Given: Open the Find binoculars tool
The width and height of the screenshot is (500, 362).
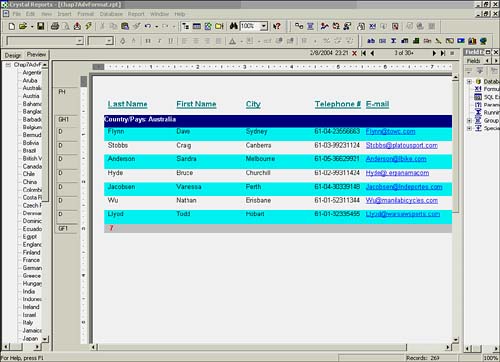Looking at the screenshot, I should tap(234, 26).
